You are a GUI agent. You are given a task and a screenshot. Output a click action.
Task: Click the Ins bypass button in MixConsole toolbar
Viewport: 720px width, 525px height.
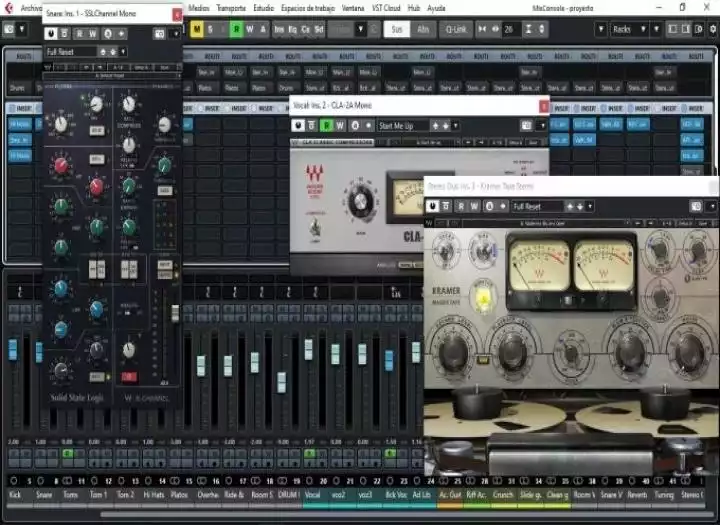tap(279, 29)
